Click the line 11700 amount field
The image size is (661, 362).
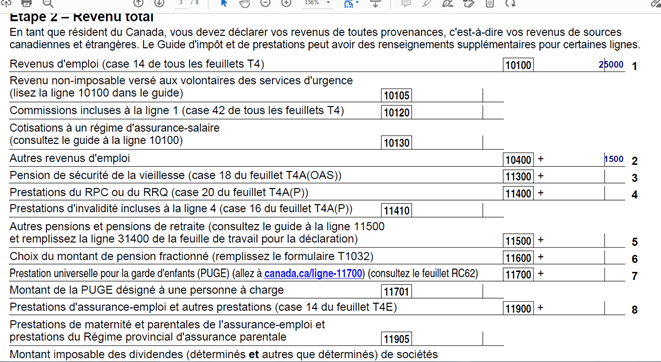pos(585,274)
